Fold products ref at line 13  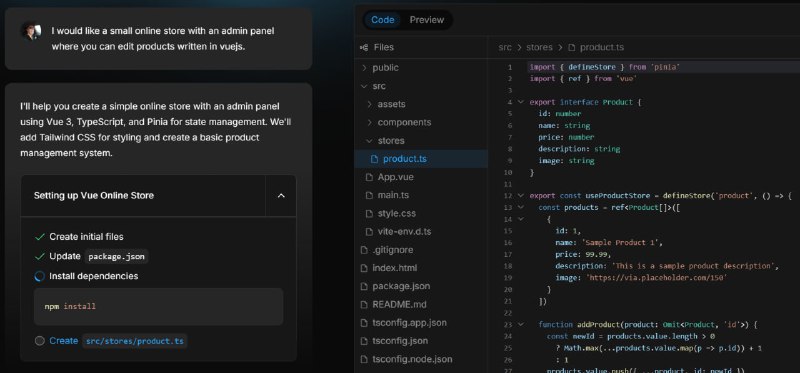pyautogui.click(x=520, y=207)
